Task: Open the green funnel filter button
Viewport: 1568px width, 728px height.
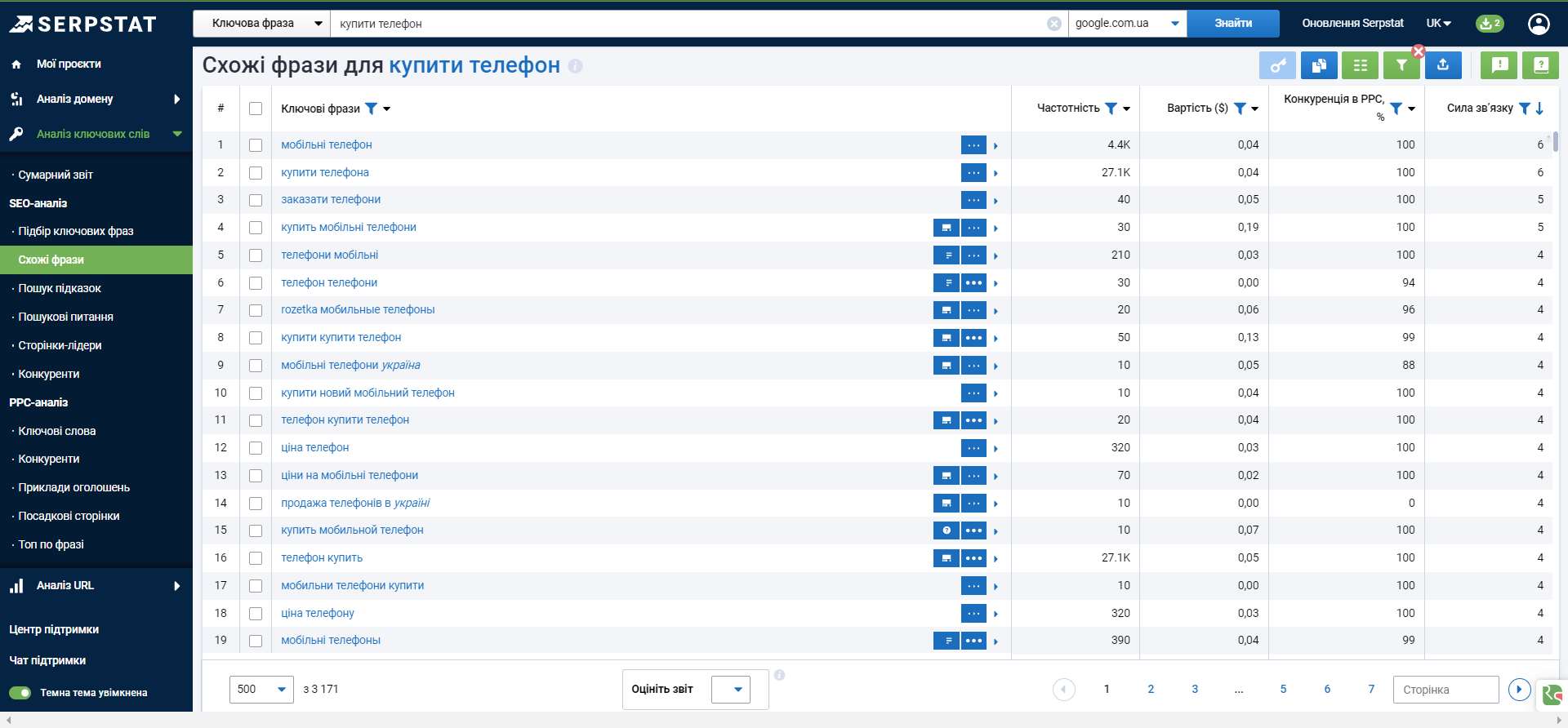Action: tap(1401, 65)
